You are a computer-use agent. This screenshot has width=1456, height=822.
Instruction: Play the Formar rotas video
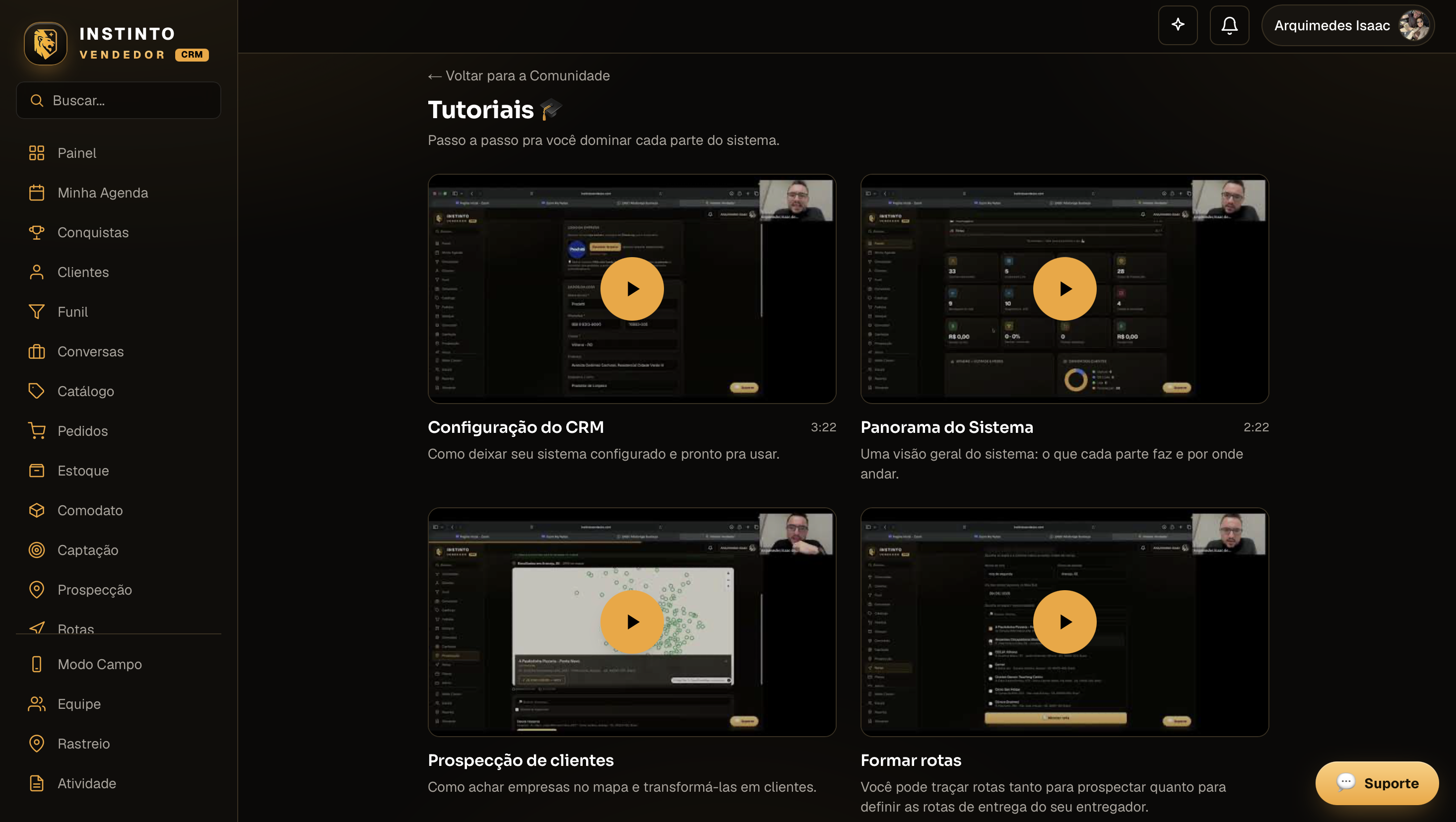pyautogui.click(x=1064, y=622)
